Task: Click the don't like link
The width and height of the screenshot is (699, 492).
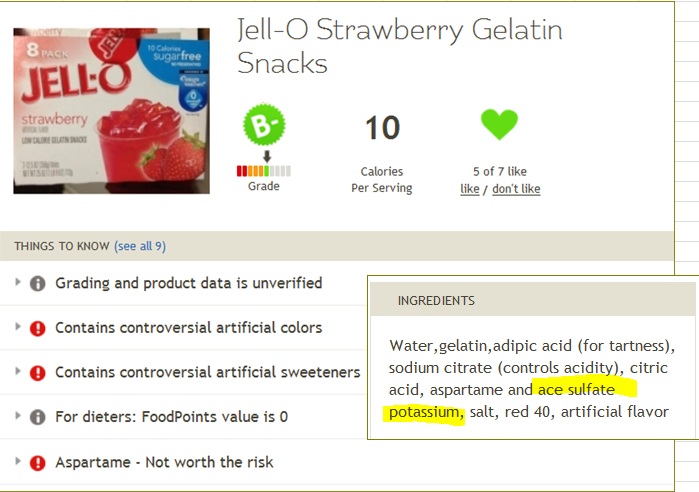Action: (x=516, y=189)
